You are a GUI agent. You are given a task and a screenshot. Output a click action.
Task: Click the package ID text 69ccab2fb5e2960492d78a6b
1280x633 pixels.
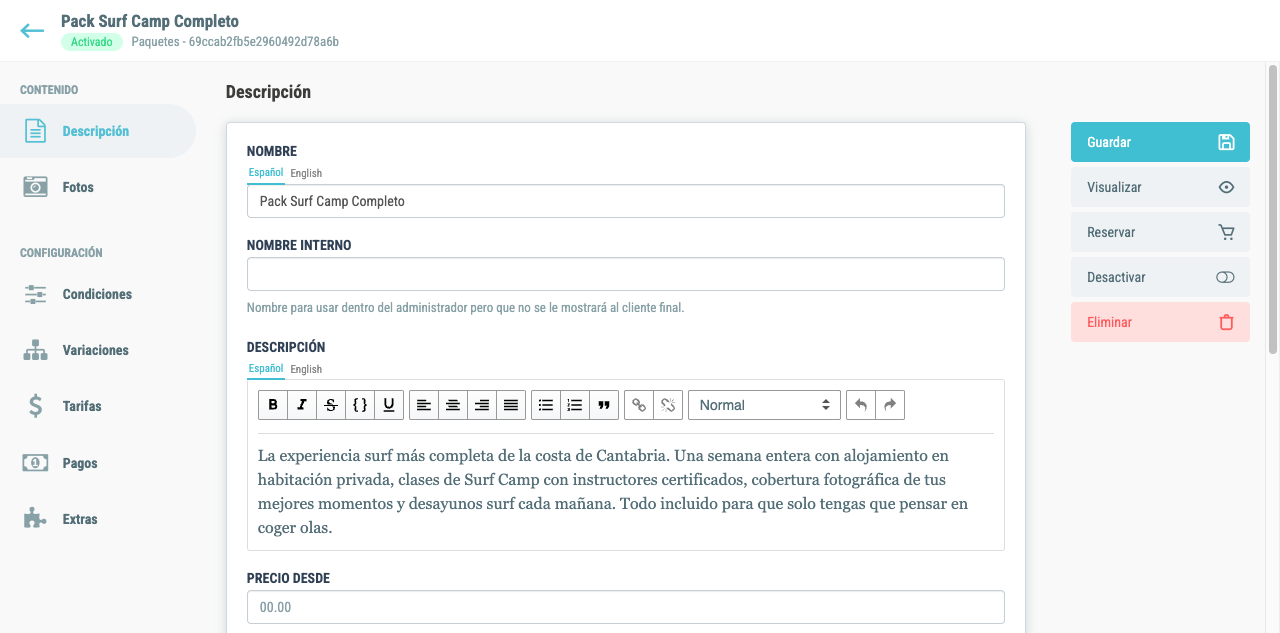coord(264,42)
